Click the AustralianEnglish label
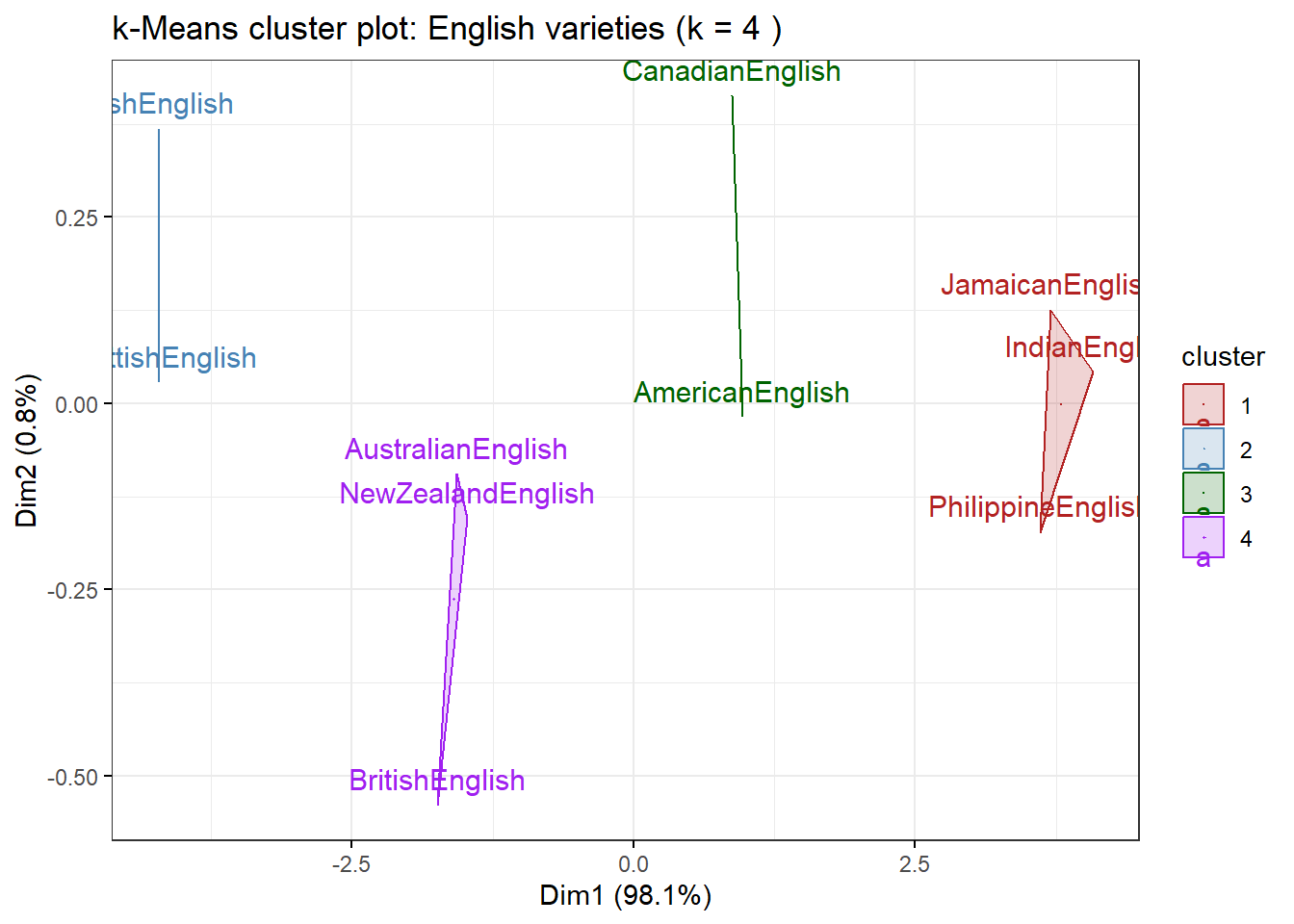The height and width of the screenshot is (924, 1294). (456, 449)
